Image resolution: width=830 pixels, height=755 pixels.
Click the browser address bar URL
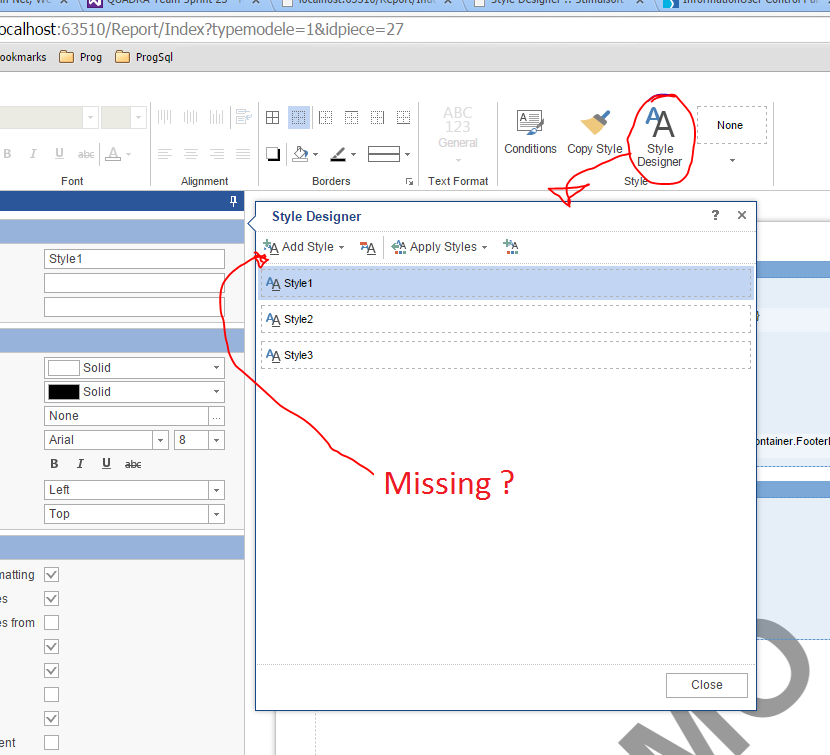pos(201,30)
